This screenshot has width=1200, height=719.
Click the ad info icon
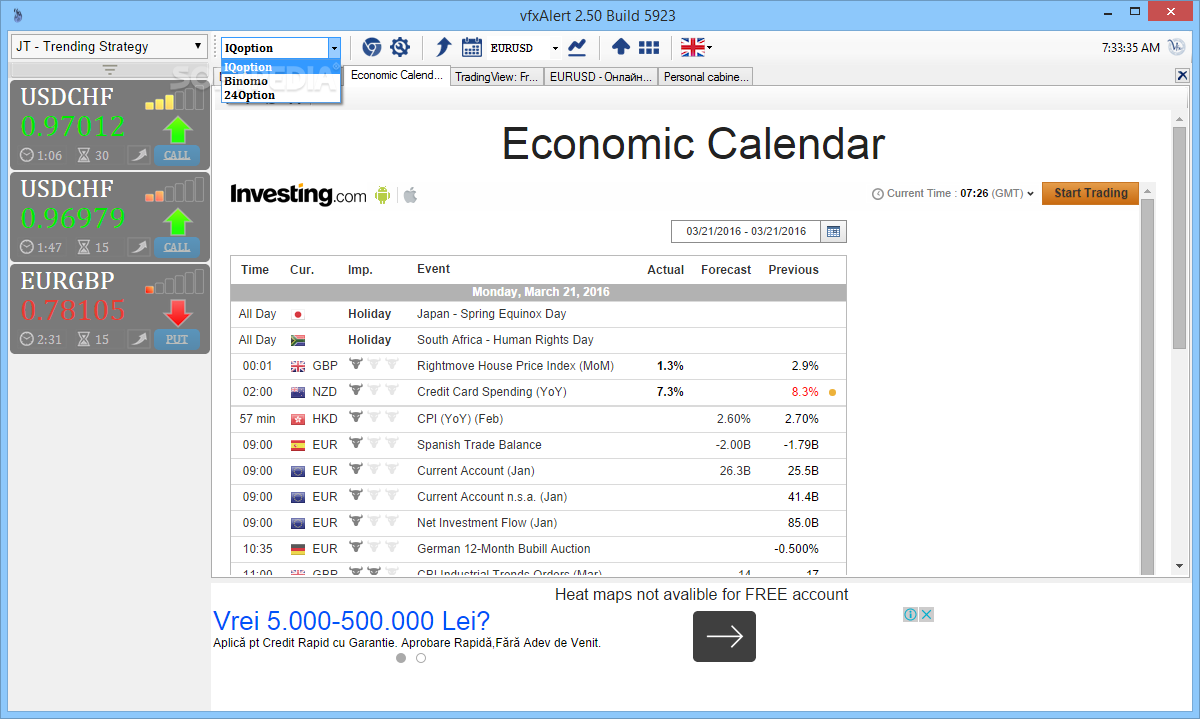[911, 614]
